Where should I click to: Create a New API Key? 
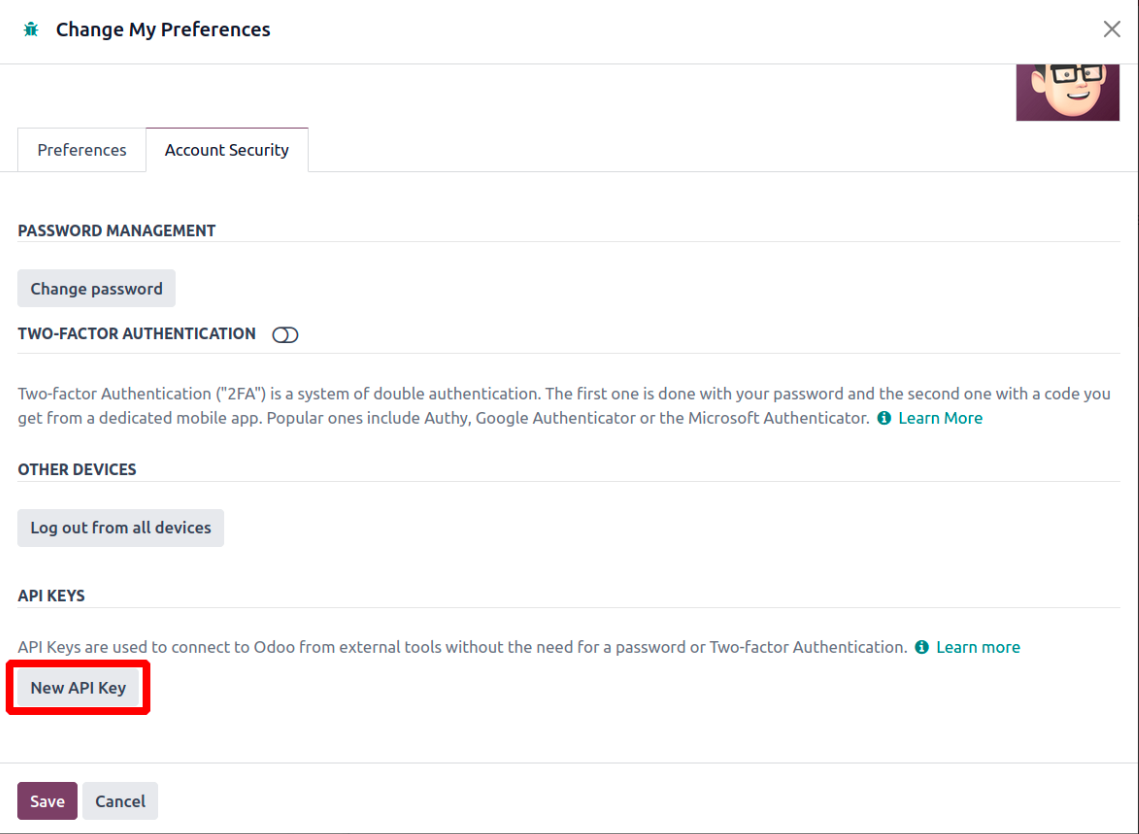78,688
